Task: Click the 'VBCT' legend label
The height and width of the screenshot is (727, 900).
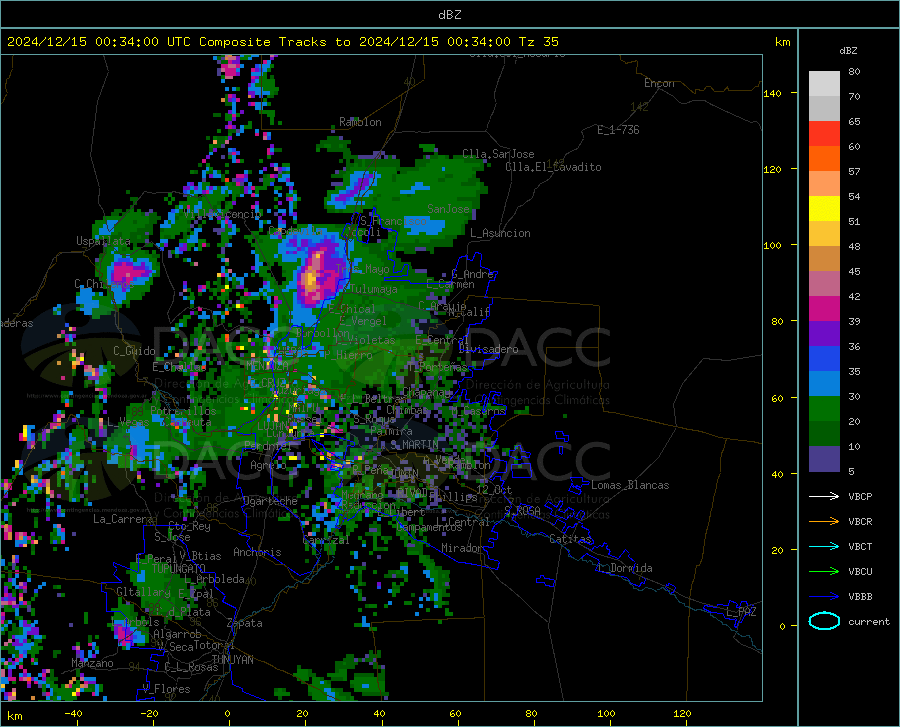Action: [860, 546]
